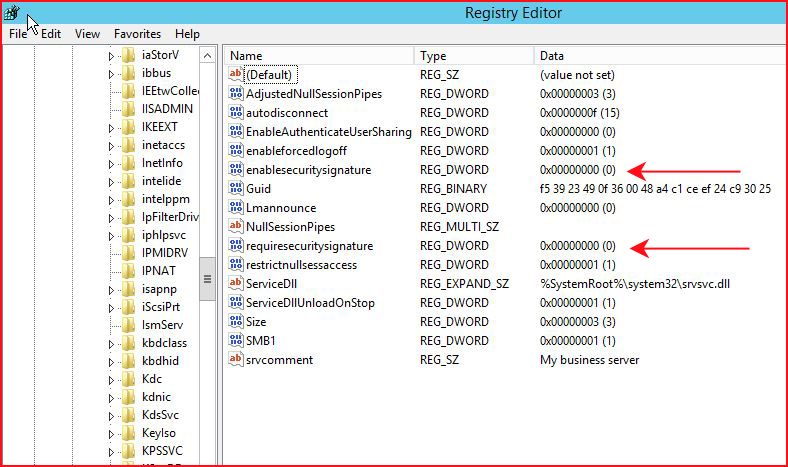Select the kdnic key in tree

click(156, 397)
